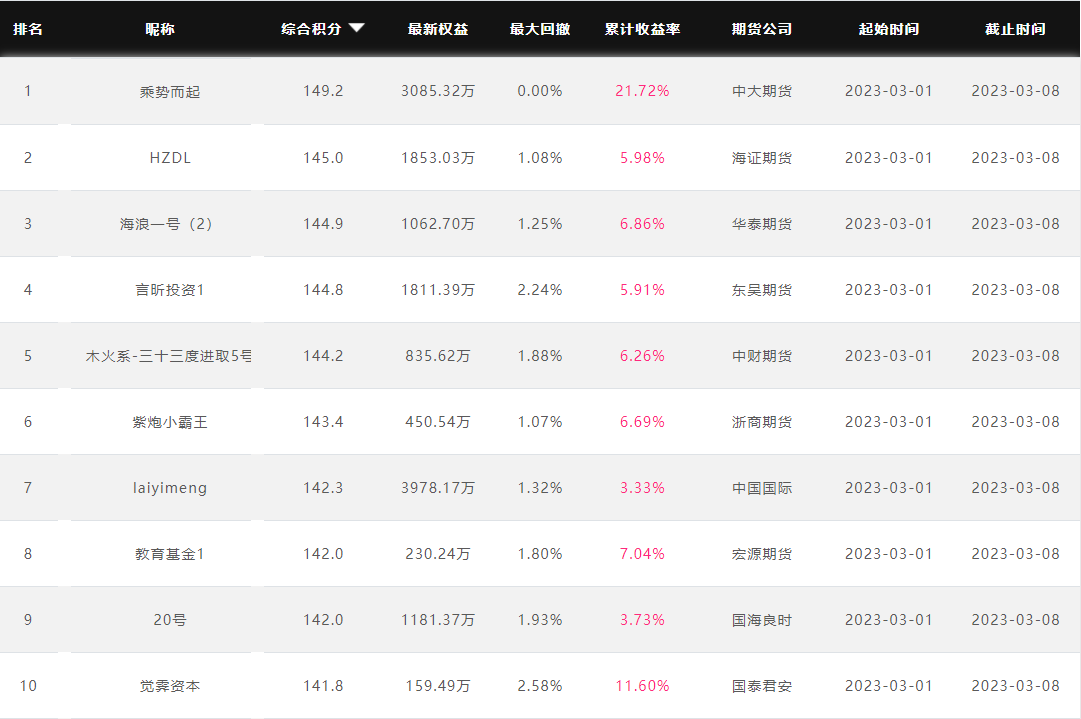The width and height of the screenshot is (1081, 719).
Task: Click cumulative return 6.26%
Action: point(643,356)
